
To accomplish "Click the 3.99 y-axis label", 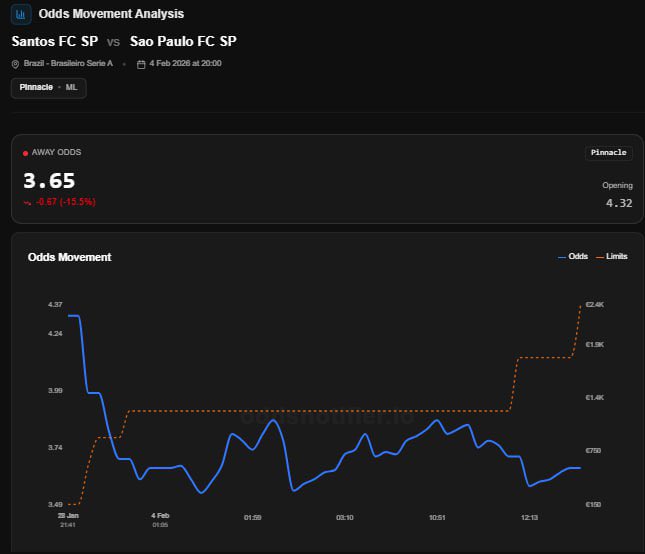I will point(55,390).
